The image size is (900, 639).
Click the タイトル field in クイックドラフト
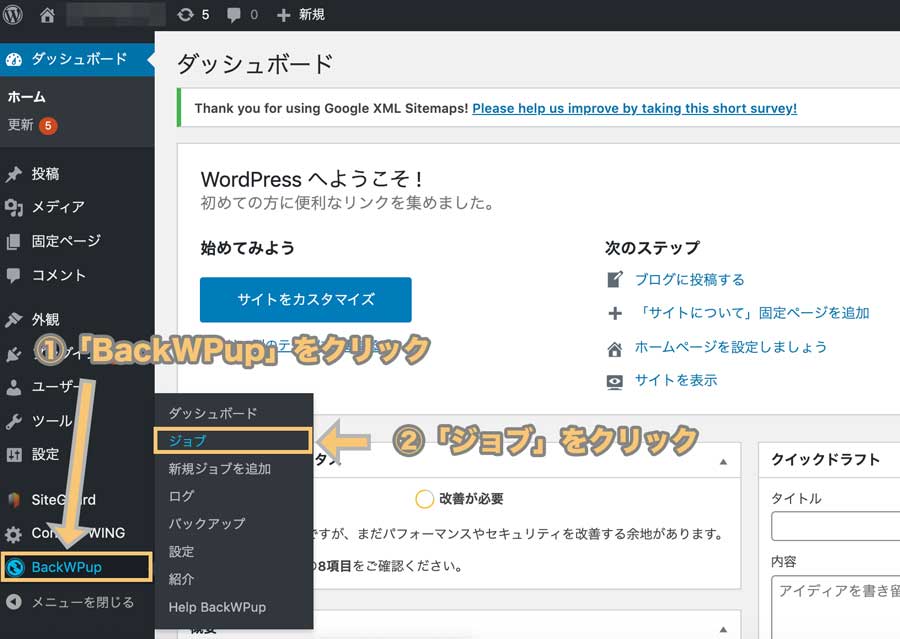(x=836, y=526)
